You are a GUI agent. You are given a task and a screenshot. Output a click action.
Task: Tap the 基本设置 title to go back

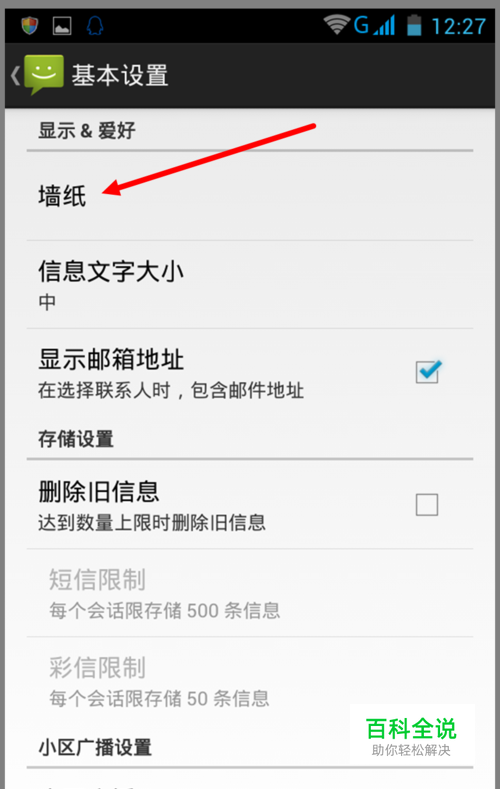tap(120, 75)
